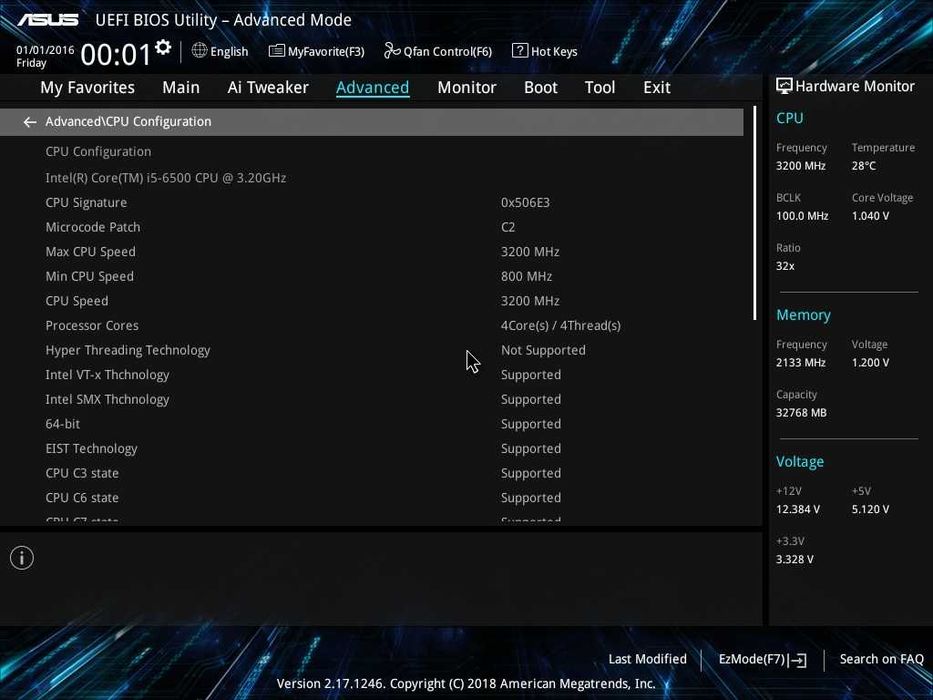Click the Hardware Monitor display icon
933x700 pixels.
[x=784, y=86]
